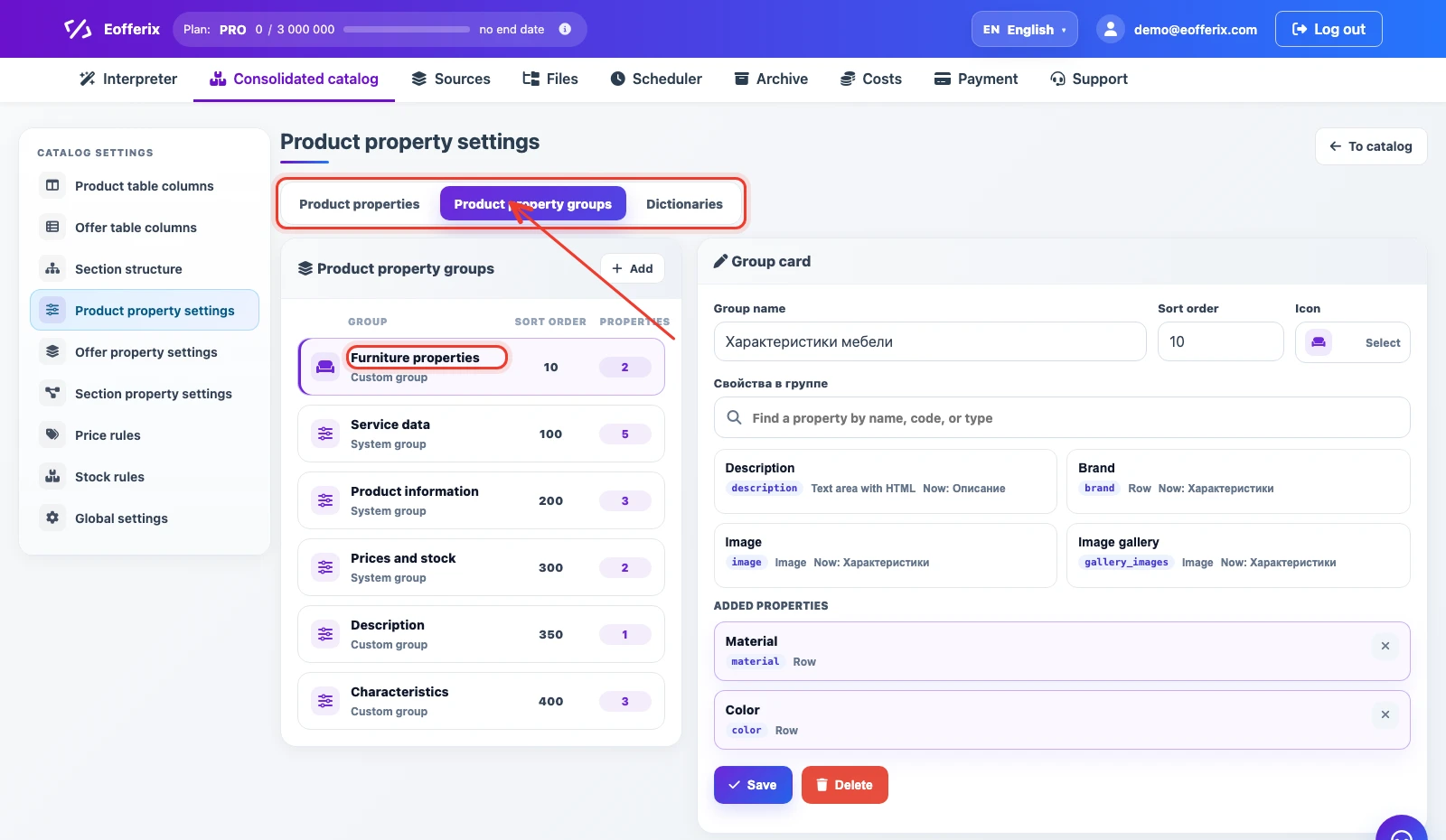
Task: Add the Brand property card
Action: click(x=1238, y=481)
